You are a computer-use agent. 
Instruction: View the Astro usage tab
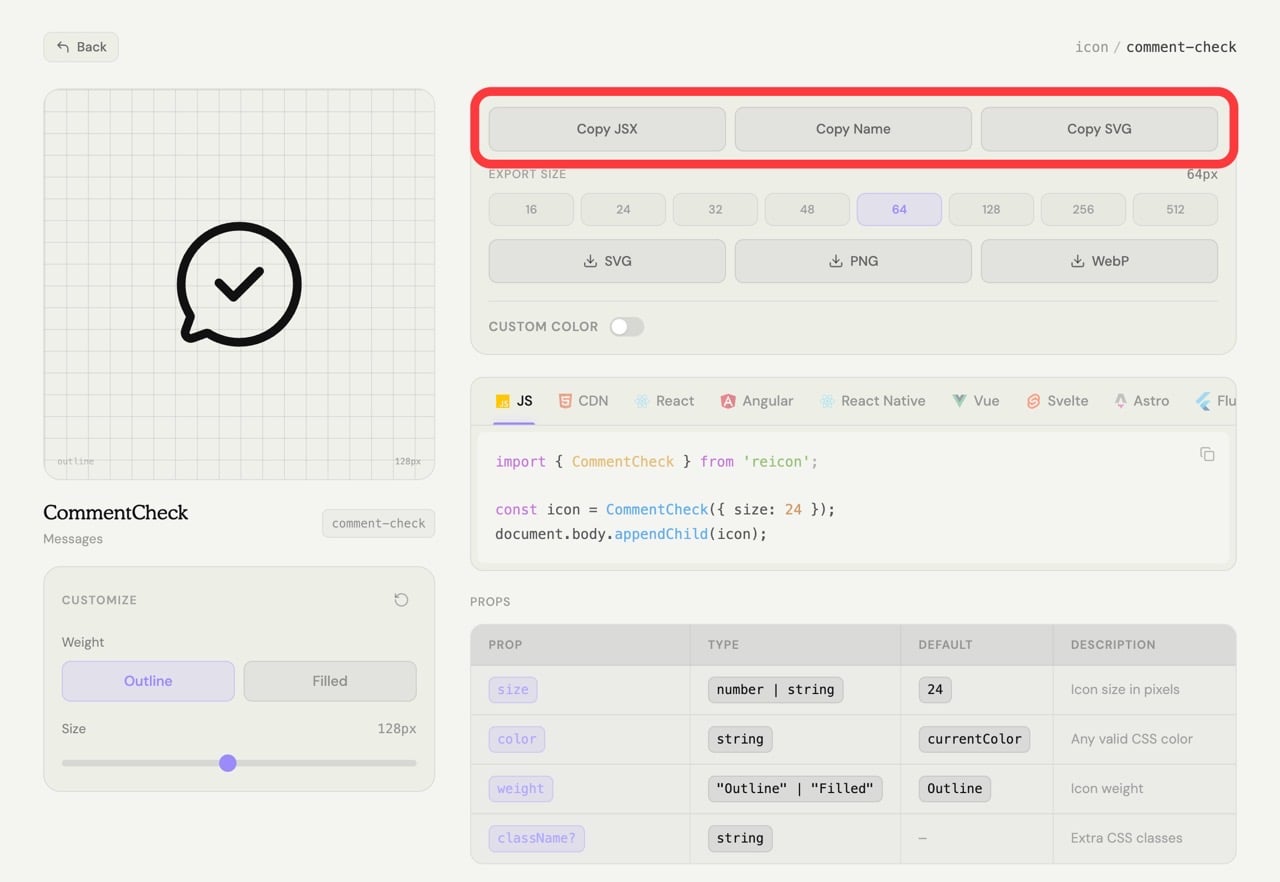tap(1141, 401)
